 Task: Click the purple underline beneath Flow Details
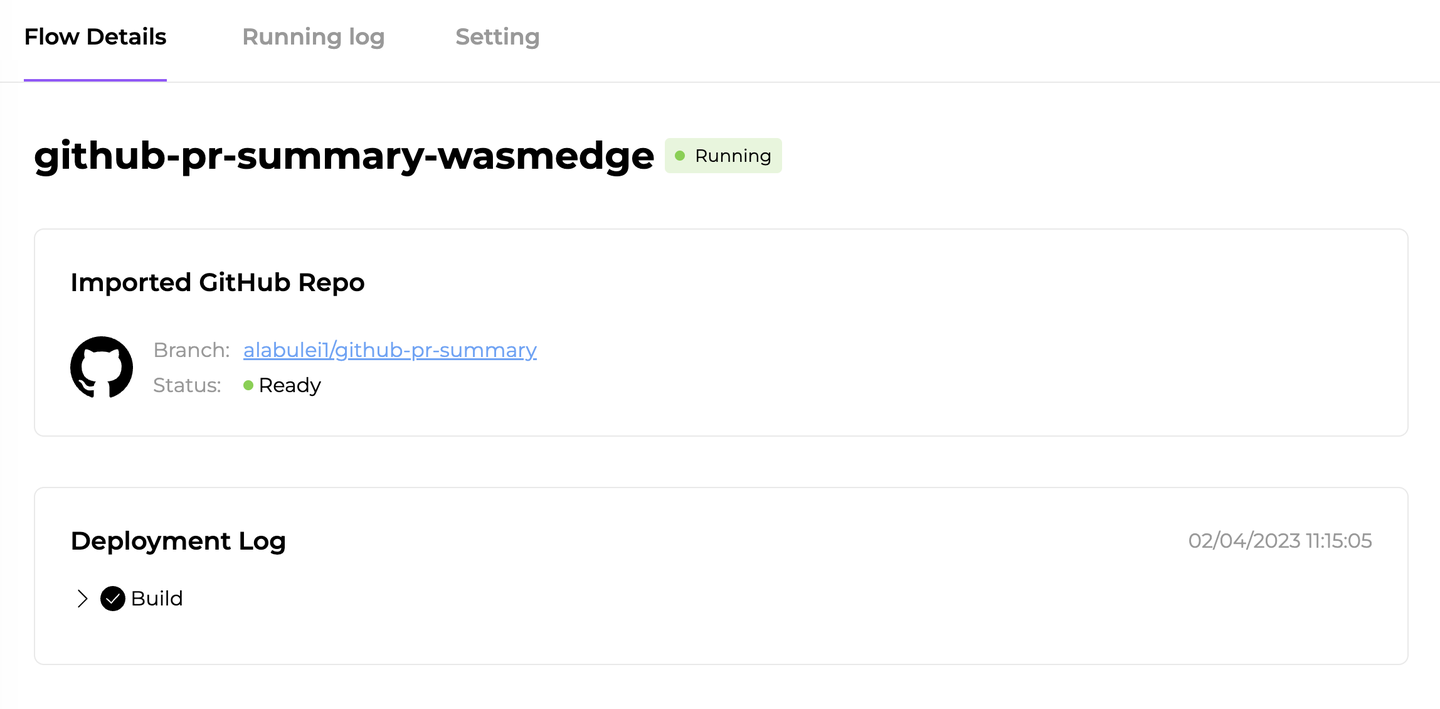(x=95, y=80)
